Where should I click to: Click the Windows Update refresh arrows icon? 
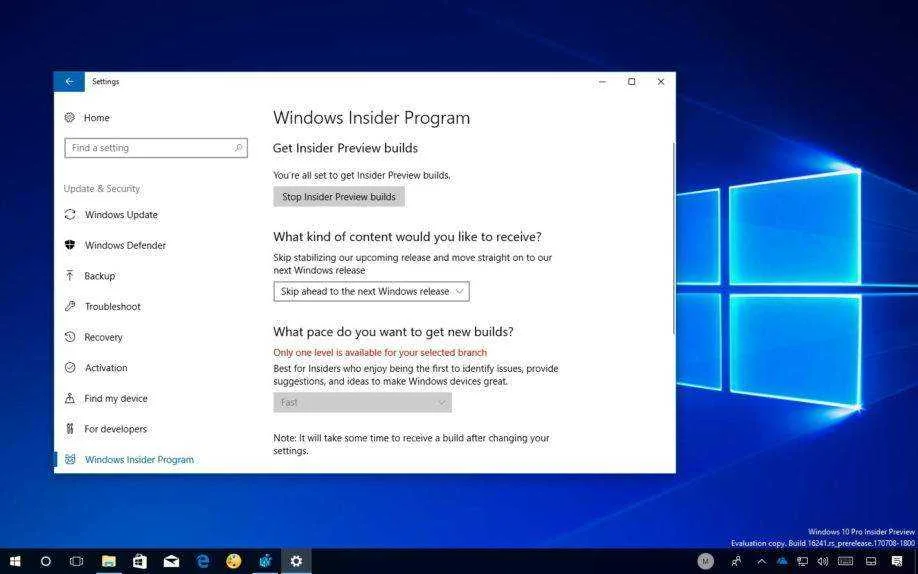70,214
